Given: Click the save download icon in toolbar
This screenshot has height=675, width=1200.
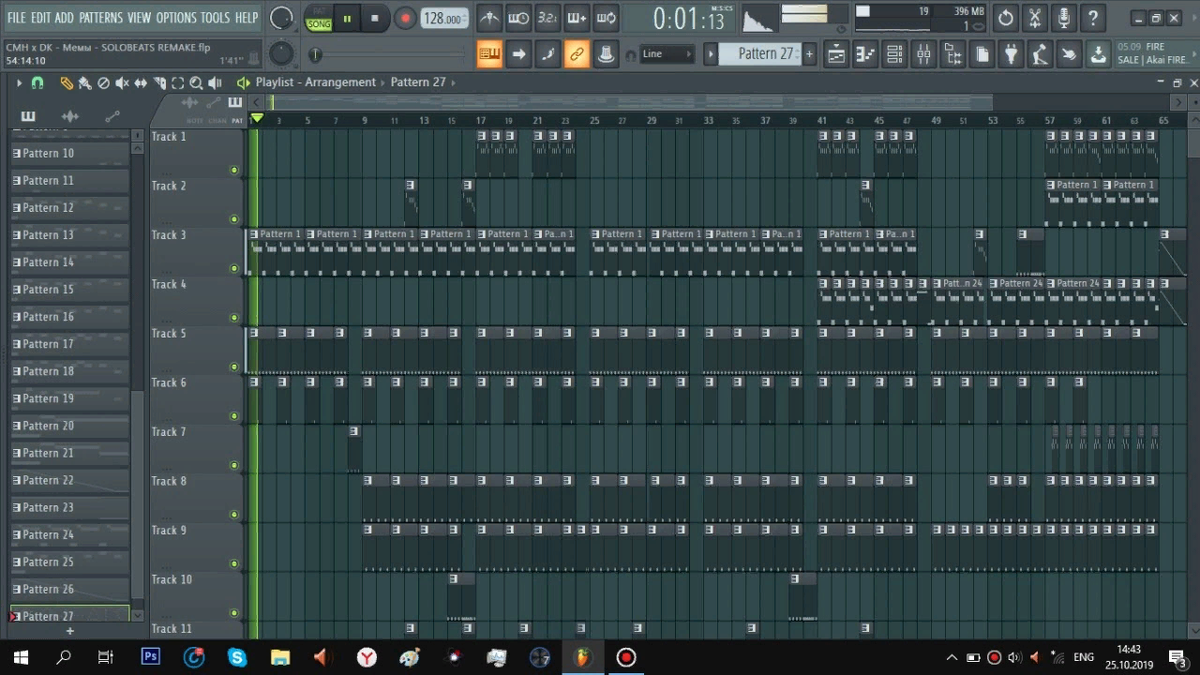Looking at the screenshot, I should (x=1098, y=55).
